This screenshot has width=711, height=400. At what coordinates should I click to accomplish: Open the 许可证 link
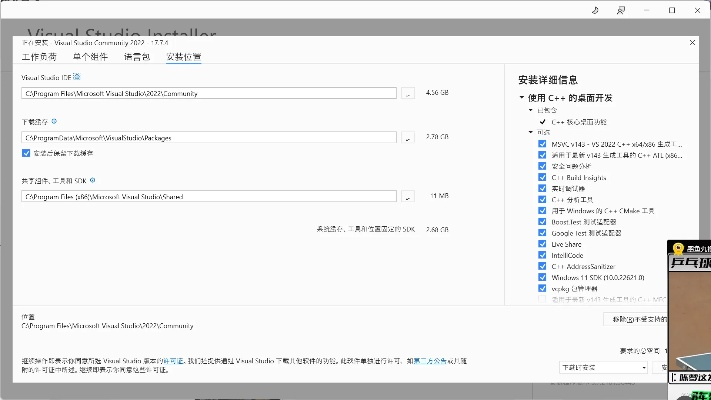[x=174, y=361]
